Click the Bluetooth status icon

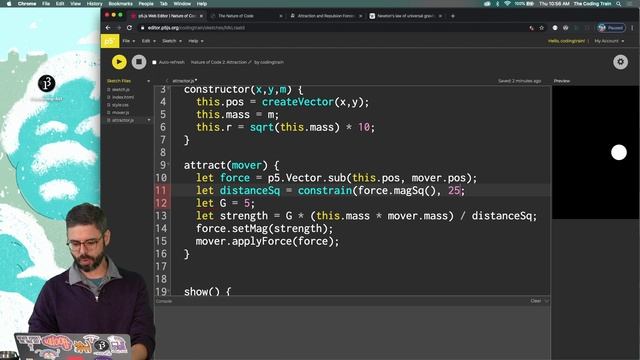[x=497, y=4]
